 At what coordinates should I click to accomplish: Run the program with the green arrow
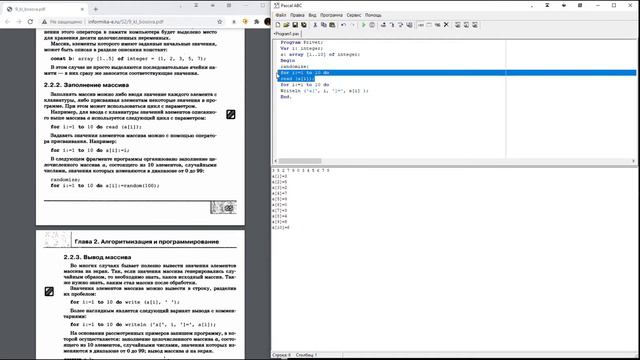[363, 25]
